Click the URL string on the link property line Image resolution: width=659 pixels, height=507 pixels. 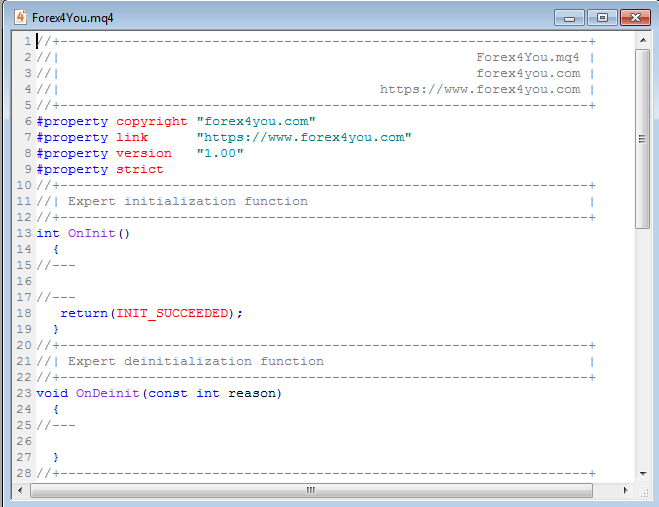coord(303,137)
